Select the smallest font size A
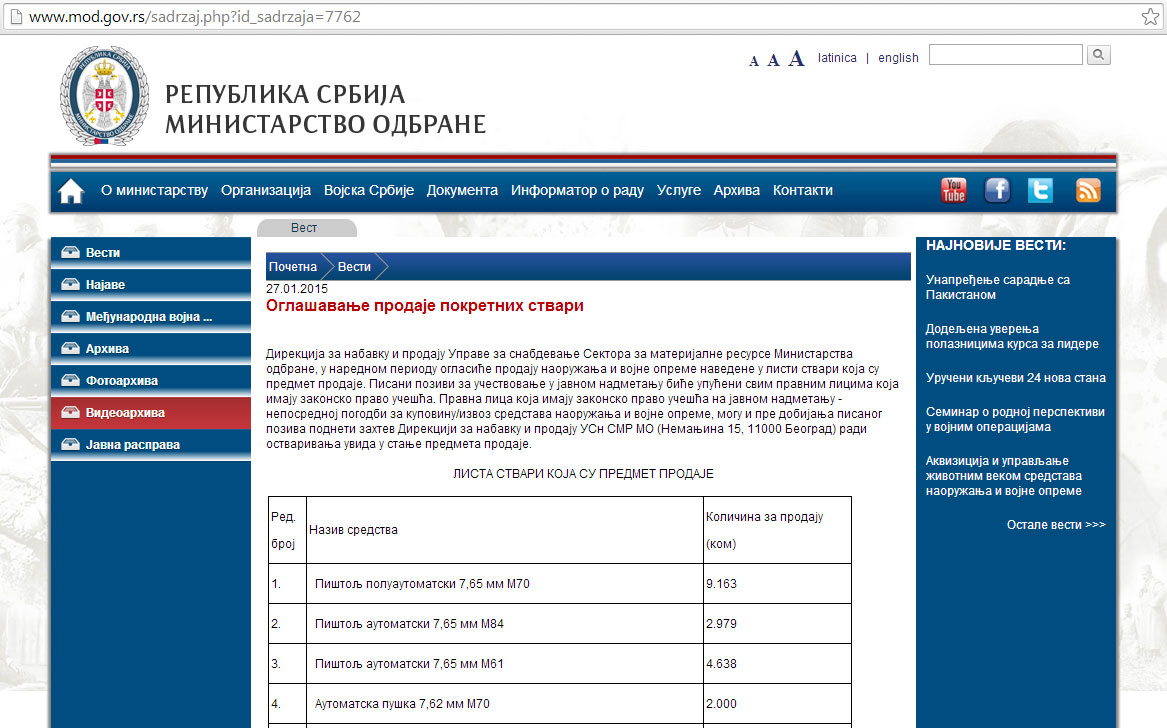 click(754, 61)
